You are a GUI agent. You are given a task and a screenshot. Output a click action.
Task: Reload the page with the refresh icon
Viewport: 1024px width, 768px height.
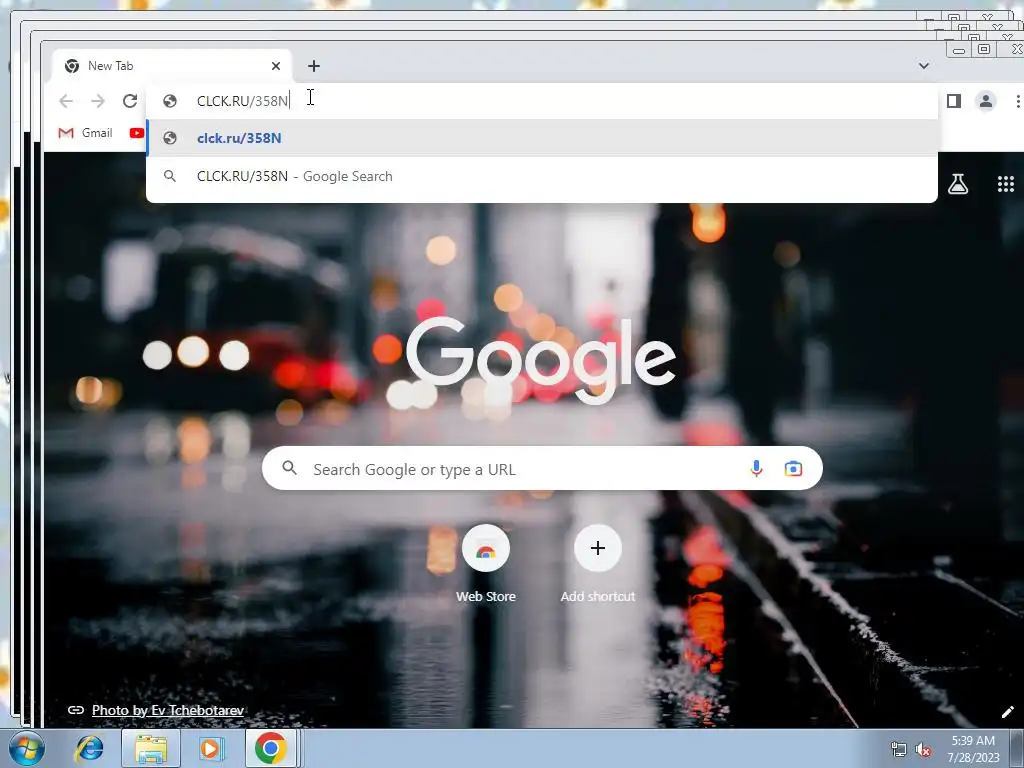click(129, 101)
